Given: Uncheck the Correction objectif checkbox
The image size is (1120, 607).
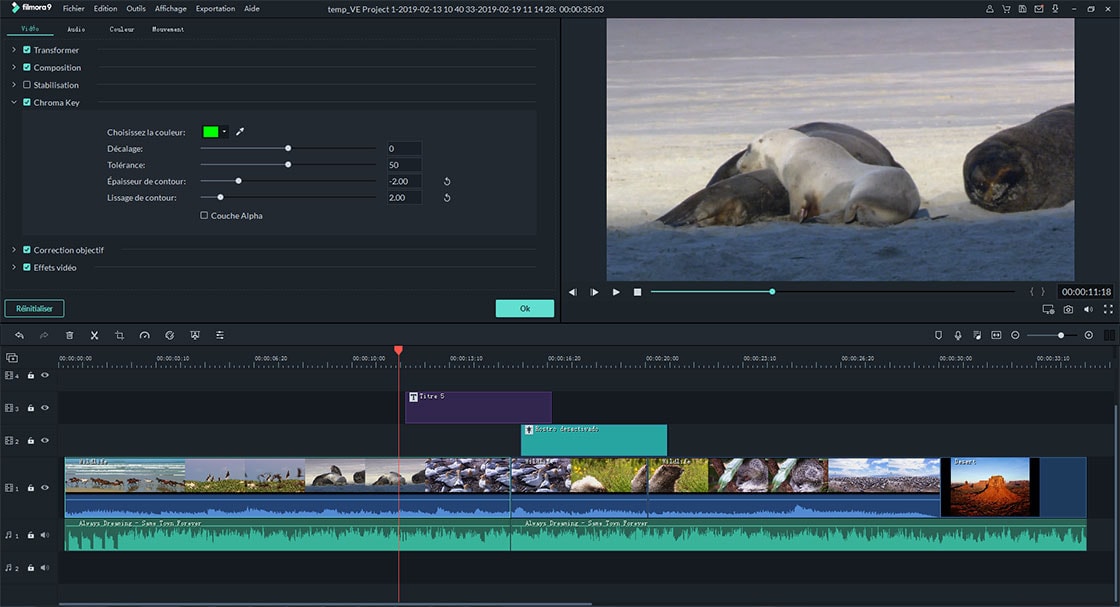Looking at the screenshot, I should tap(26, 250).
